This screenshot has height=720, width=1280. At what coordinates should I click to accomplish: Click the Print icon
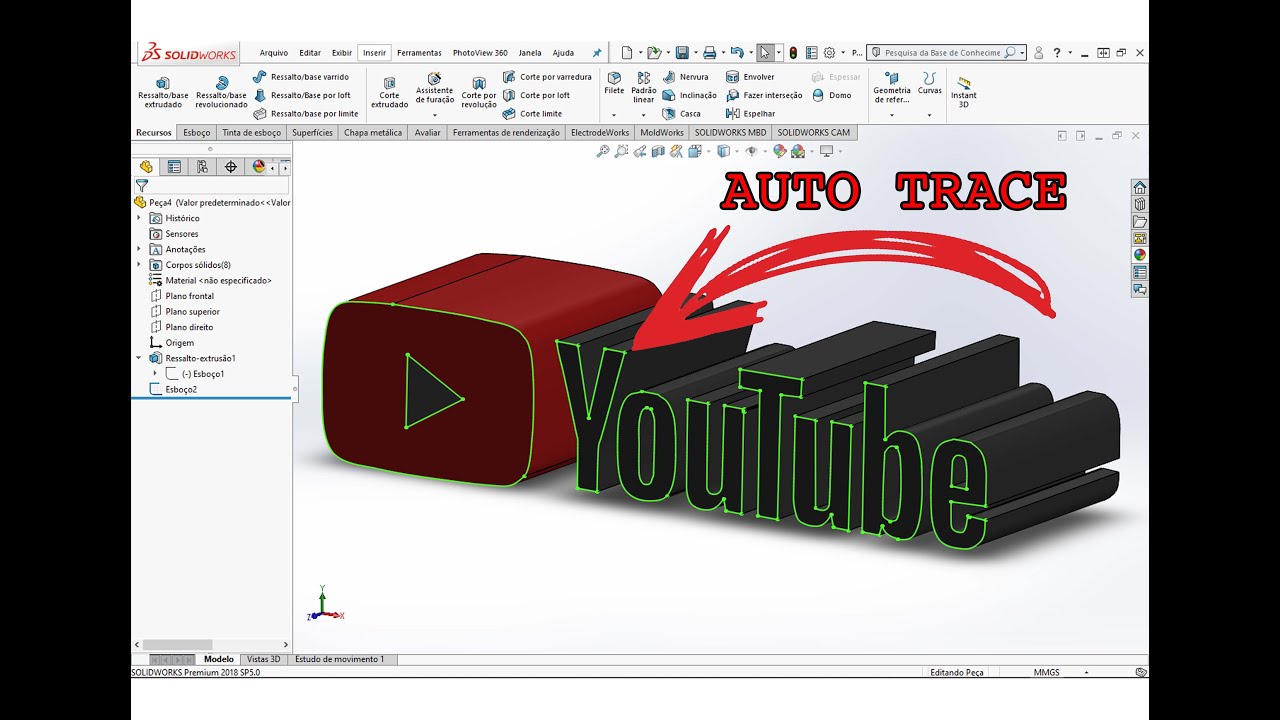coord(709,53)
